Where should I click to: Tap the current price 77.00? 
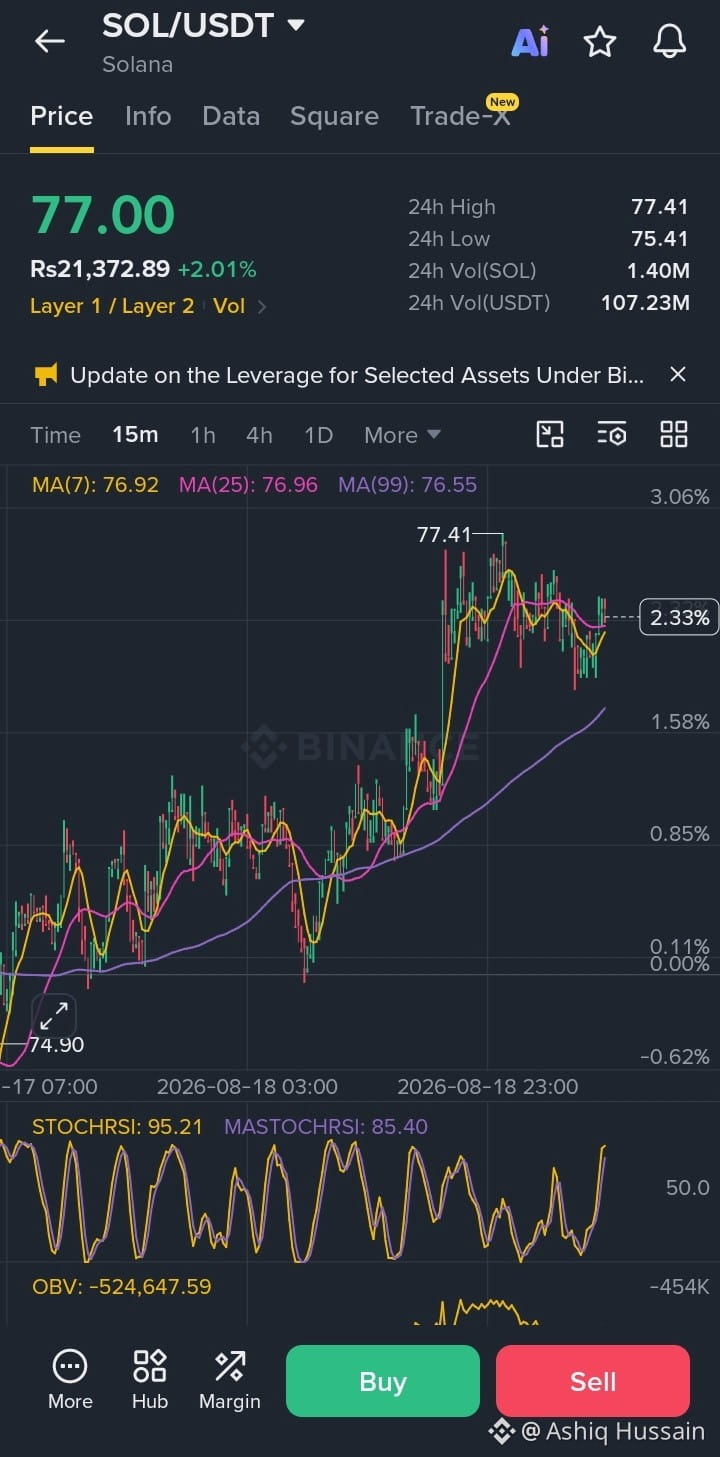click(103, 215)
